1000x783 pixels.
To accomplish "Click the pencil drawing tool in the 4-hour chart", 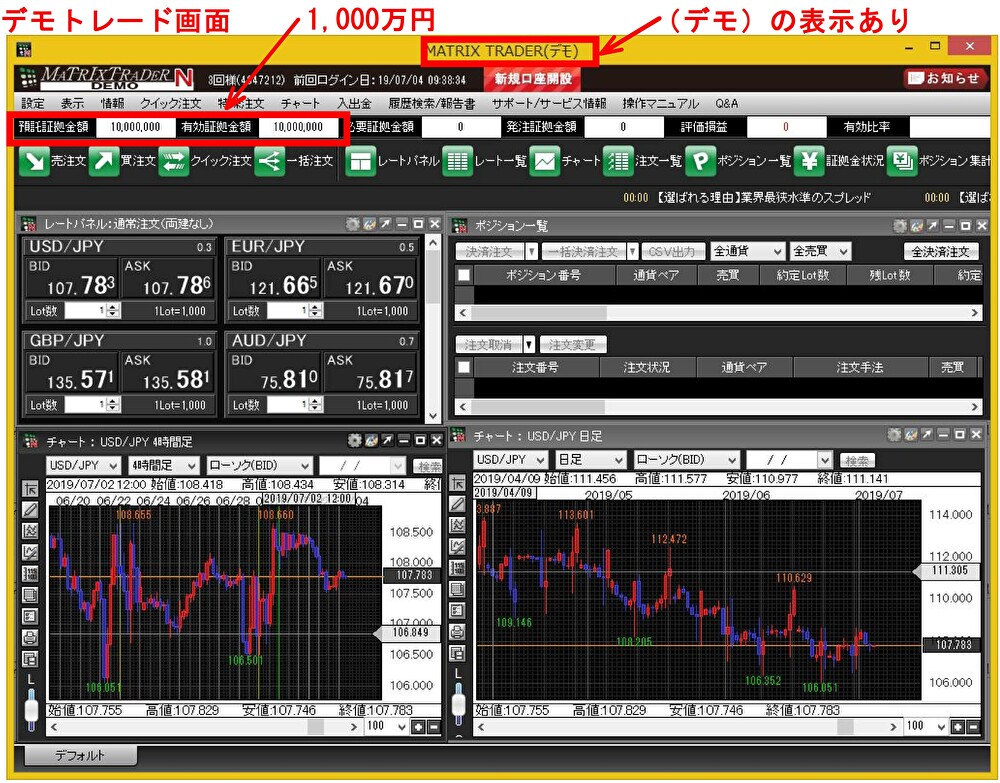I will (x=30, y=509).
